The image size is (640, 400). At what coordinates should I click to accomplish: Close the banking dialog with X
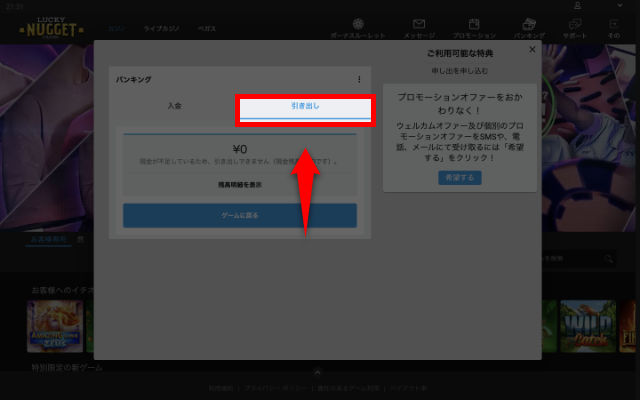532,49
